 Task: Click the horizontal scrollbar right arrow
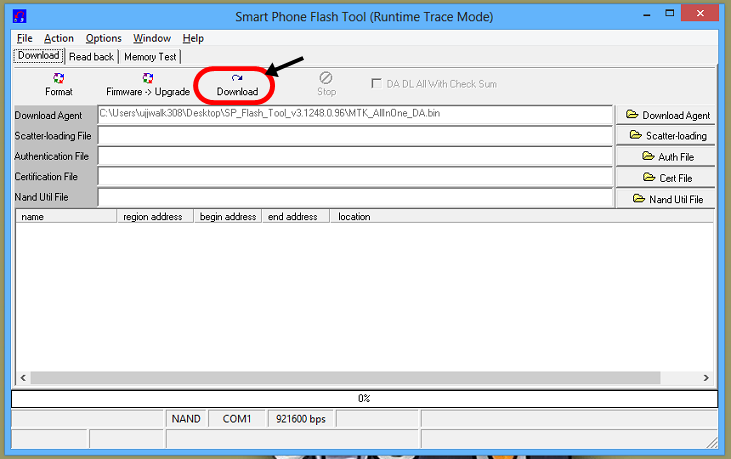706,377
